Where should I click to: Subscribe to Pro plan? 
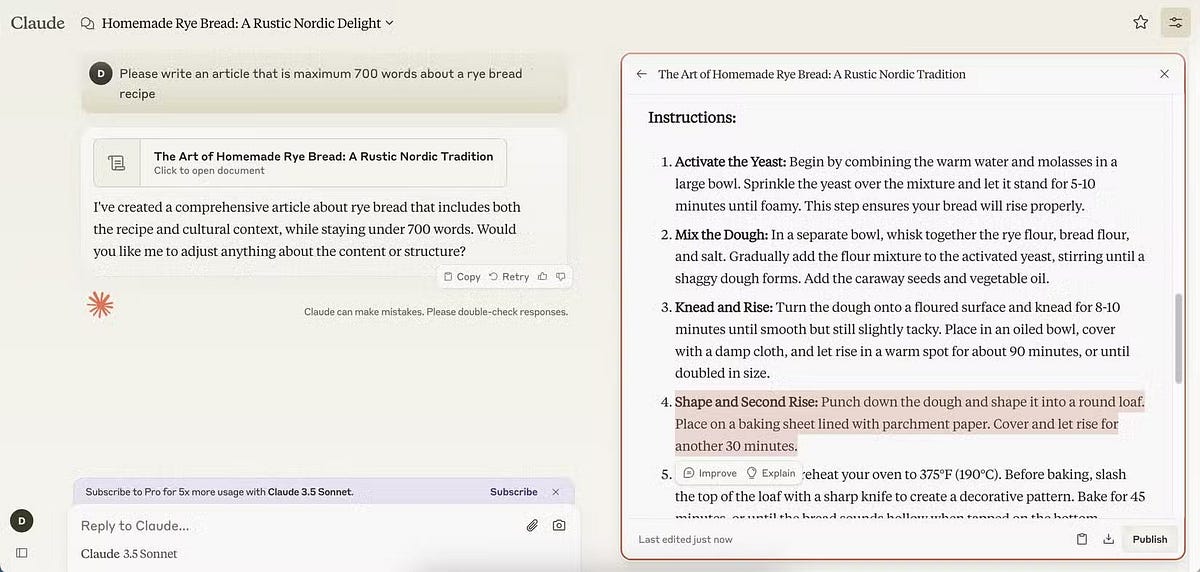point(514,492)
